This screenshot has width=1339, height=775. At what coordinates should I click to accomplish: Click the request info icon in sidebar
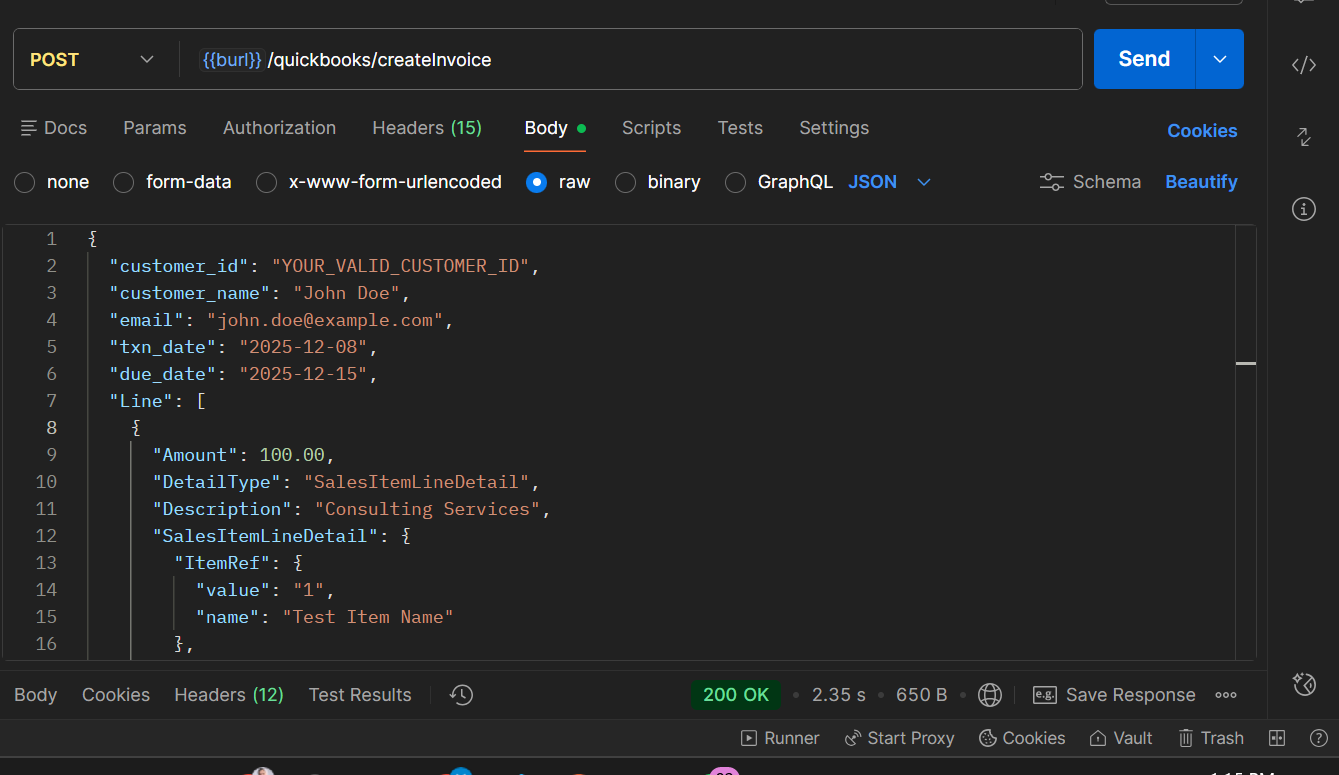[x=1303, y=209]
